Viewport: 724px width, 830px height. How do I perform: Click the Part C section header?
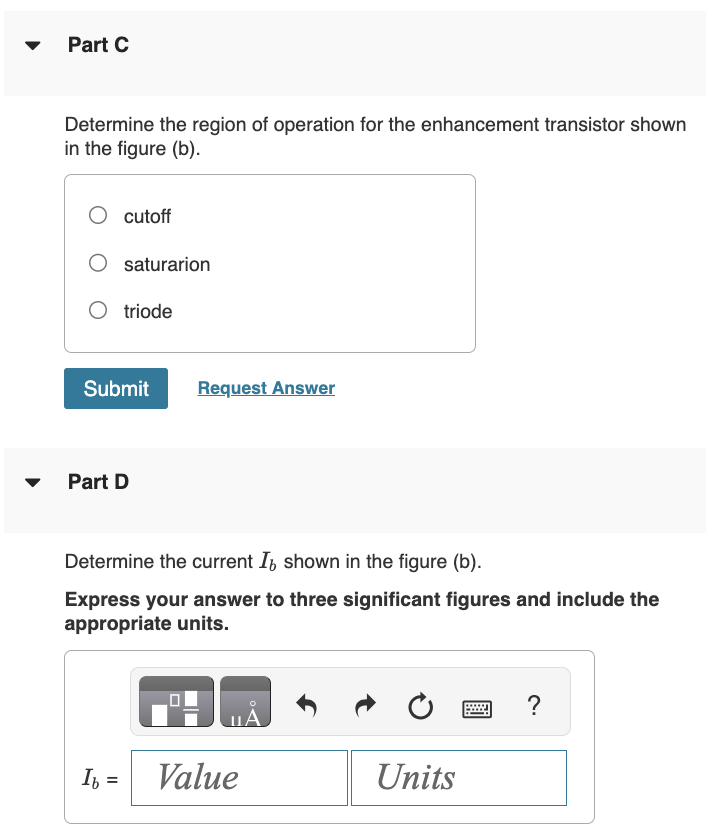point(97,45)
